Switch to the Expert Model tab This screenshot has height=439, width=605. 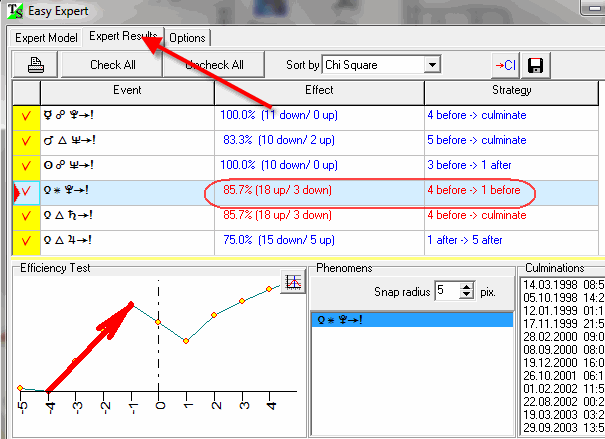coord(46,38)
